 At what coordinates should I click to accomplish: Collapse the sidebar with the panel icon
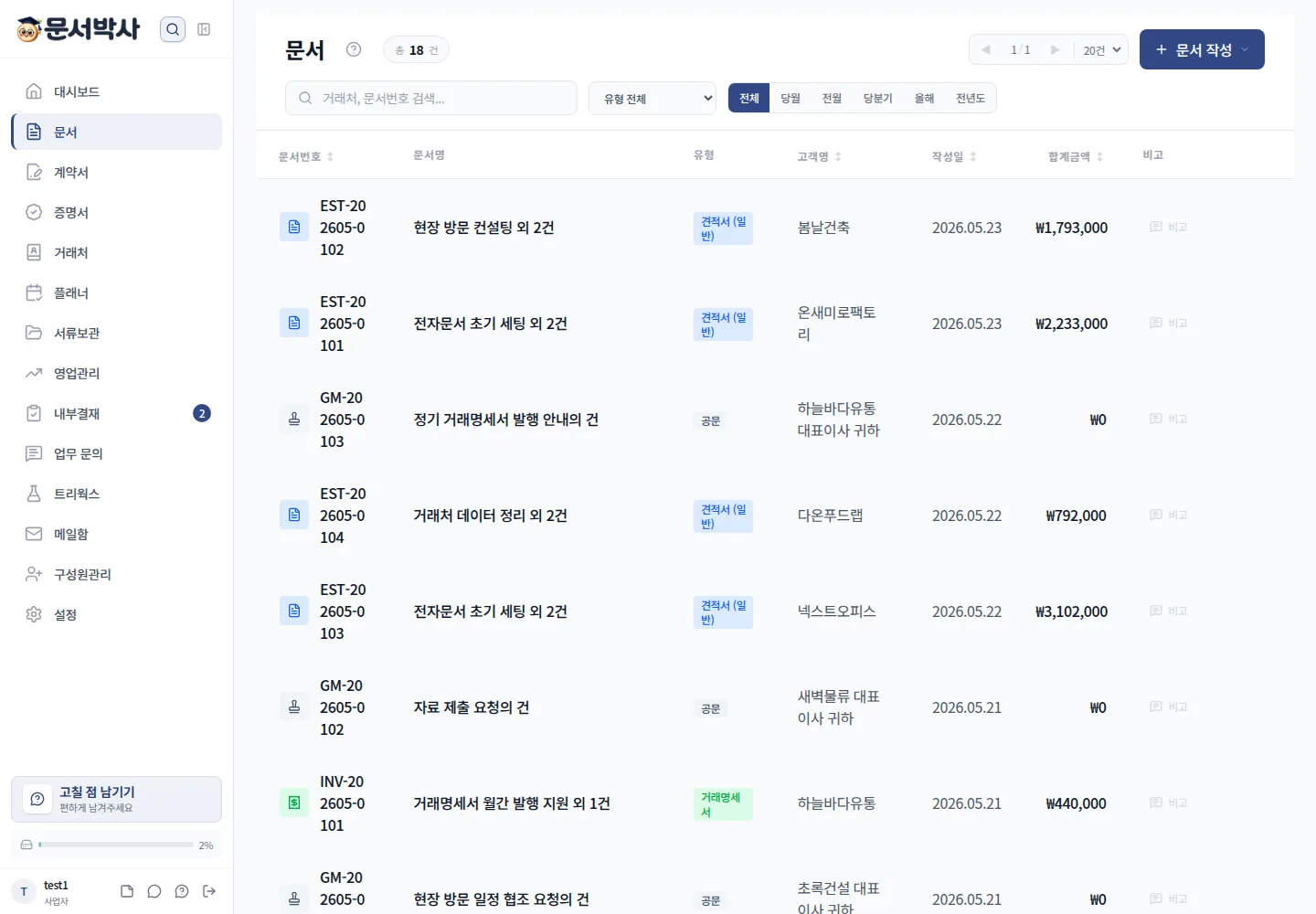coord(204,29)
